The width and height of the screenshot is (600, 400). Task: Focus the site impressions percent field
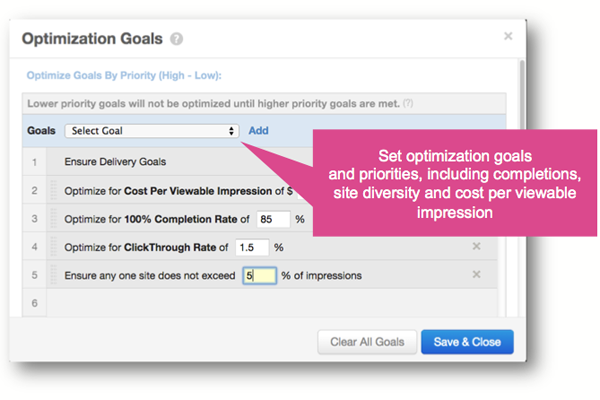tap(259, 275)
